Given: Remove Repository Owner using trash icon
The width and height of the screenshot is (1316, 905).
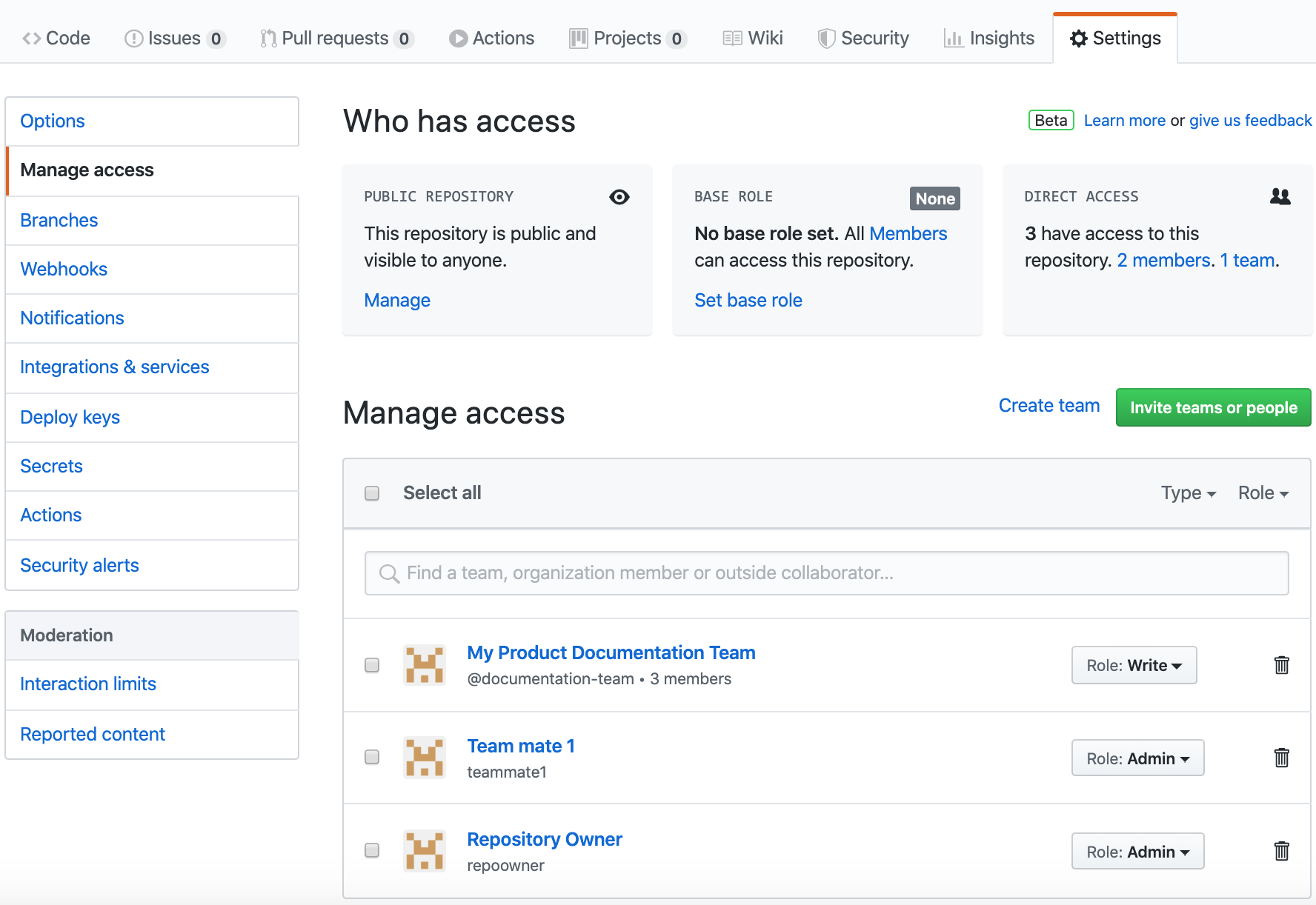Looking at the screenshot, I should tap(1281, 851).
